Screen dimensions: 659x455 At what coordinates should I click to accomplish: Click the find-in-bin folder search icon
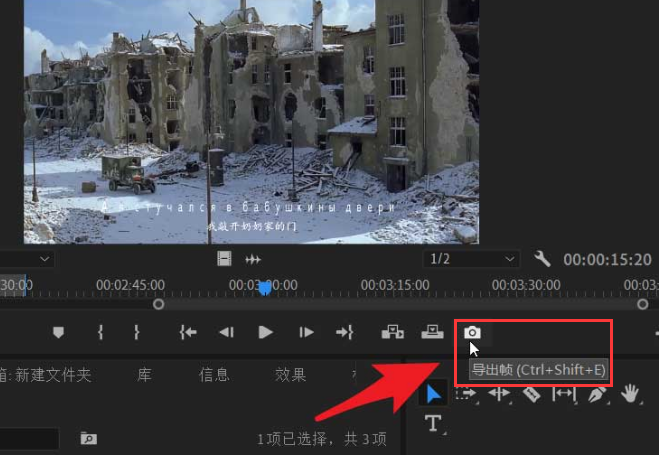tap(89, 439)
